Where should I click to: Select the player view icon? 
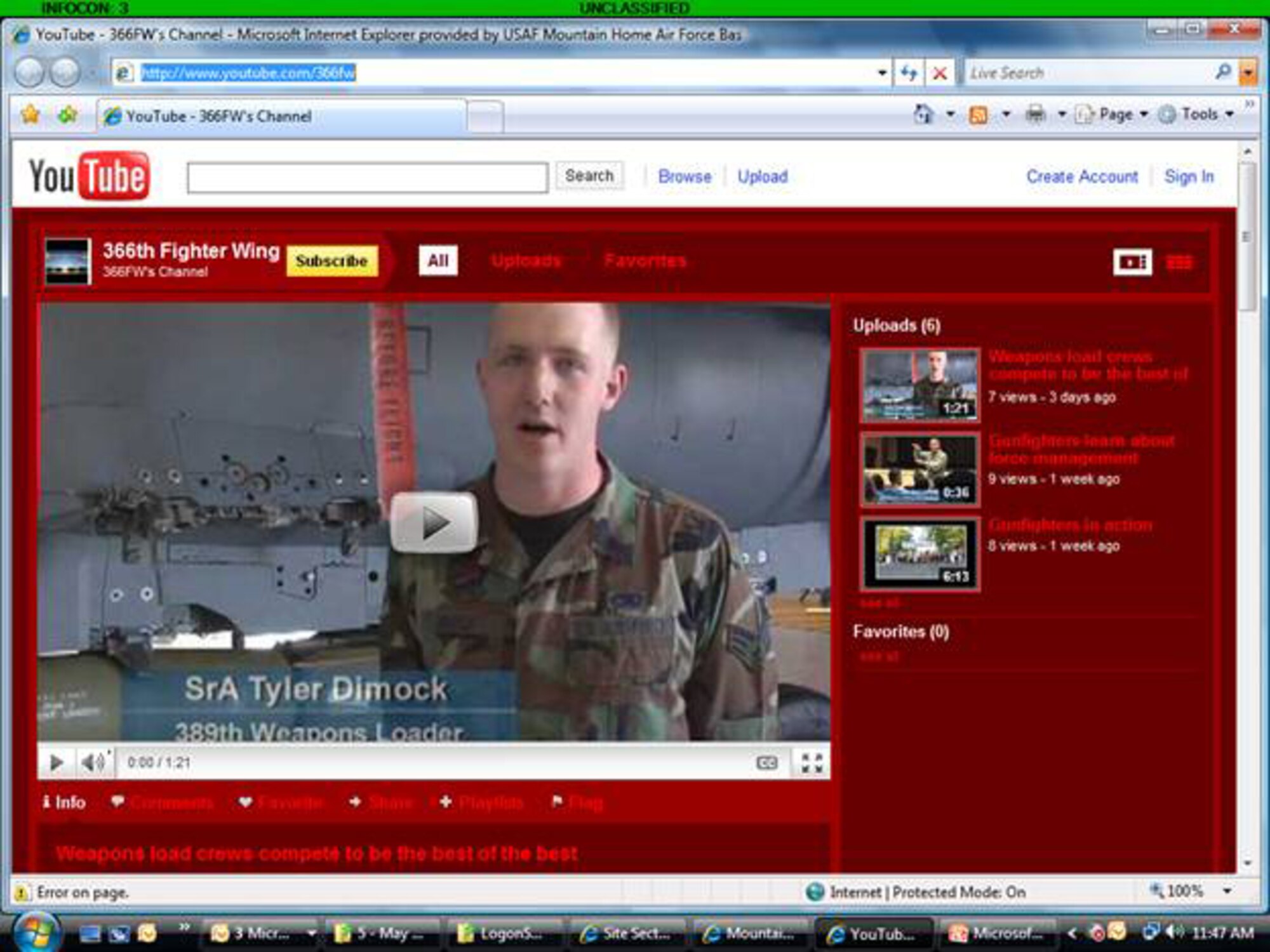point(1132,262)
